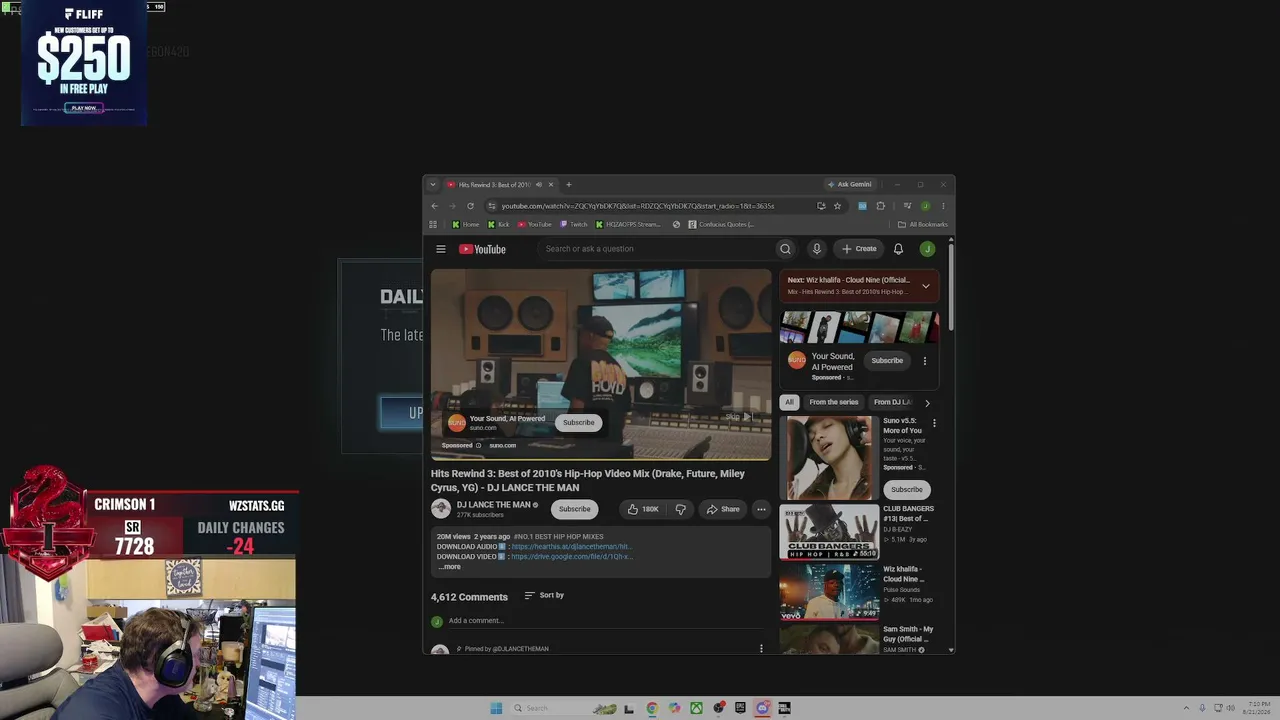Click the install app icon in address bar
Screen dimensions: 1280x720
pyautogui.click(x=821, y=206)
